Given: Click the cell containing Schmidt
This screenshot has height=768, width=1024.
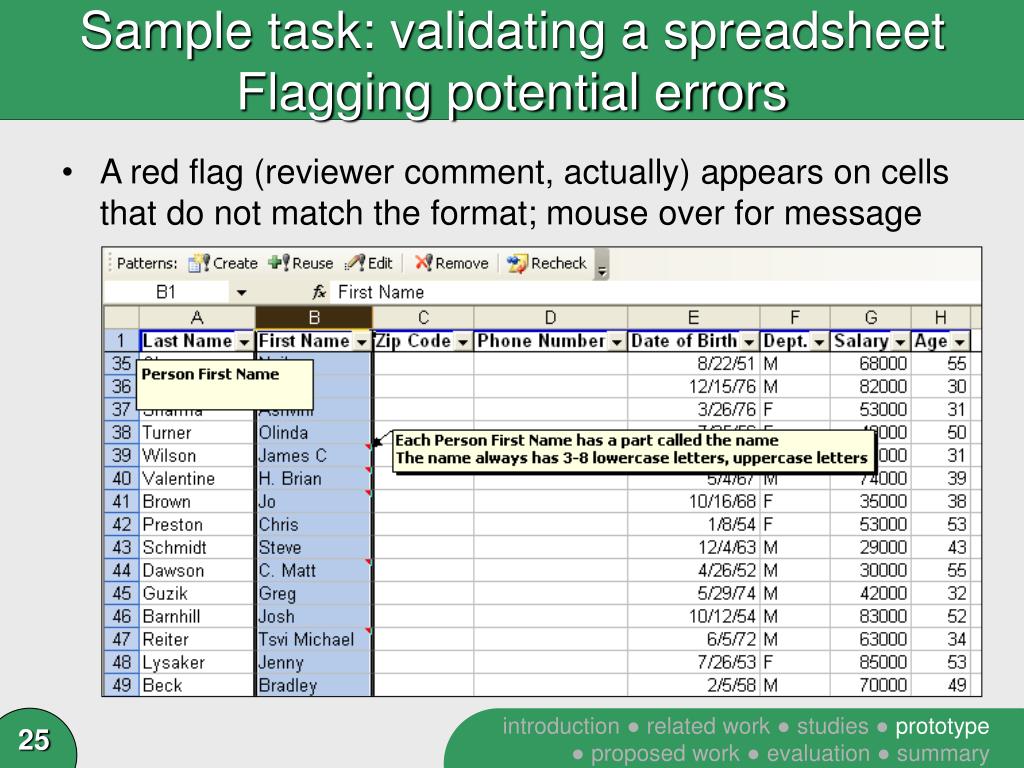Looking at the screenshot, I should tap(197, 547).
